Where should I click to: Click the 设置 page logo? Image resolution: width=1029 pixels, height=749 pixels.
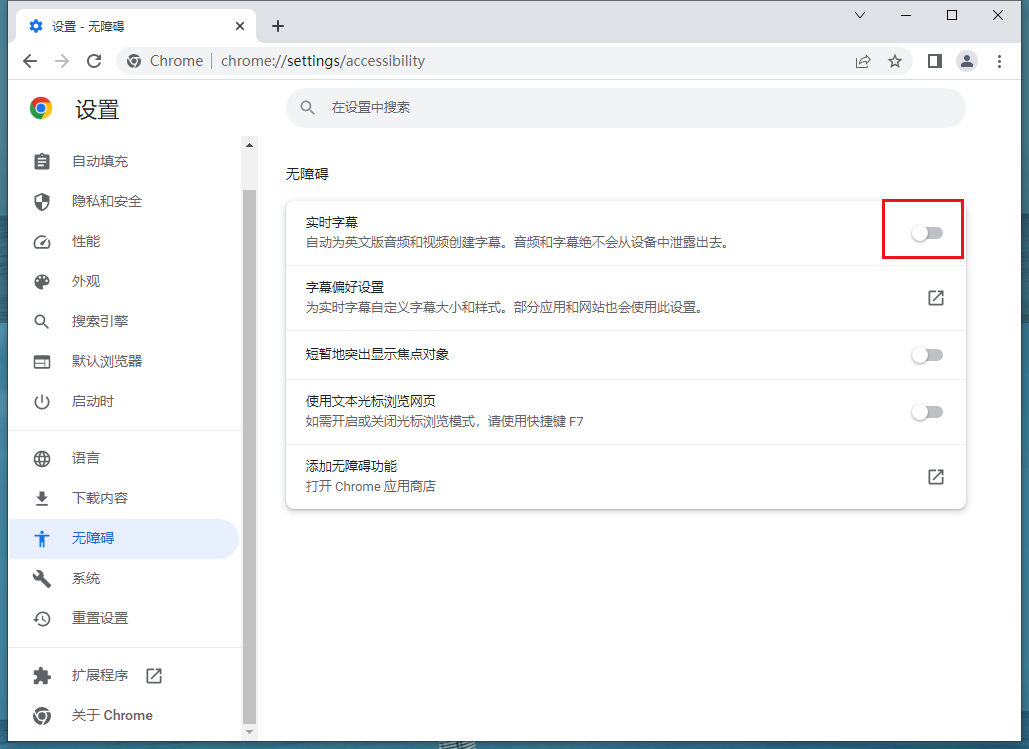tap(41, 108)
